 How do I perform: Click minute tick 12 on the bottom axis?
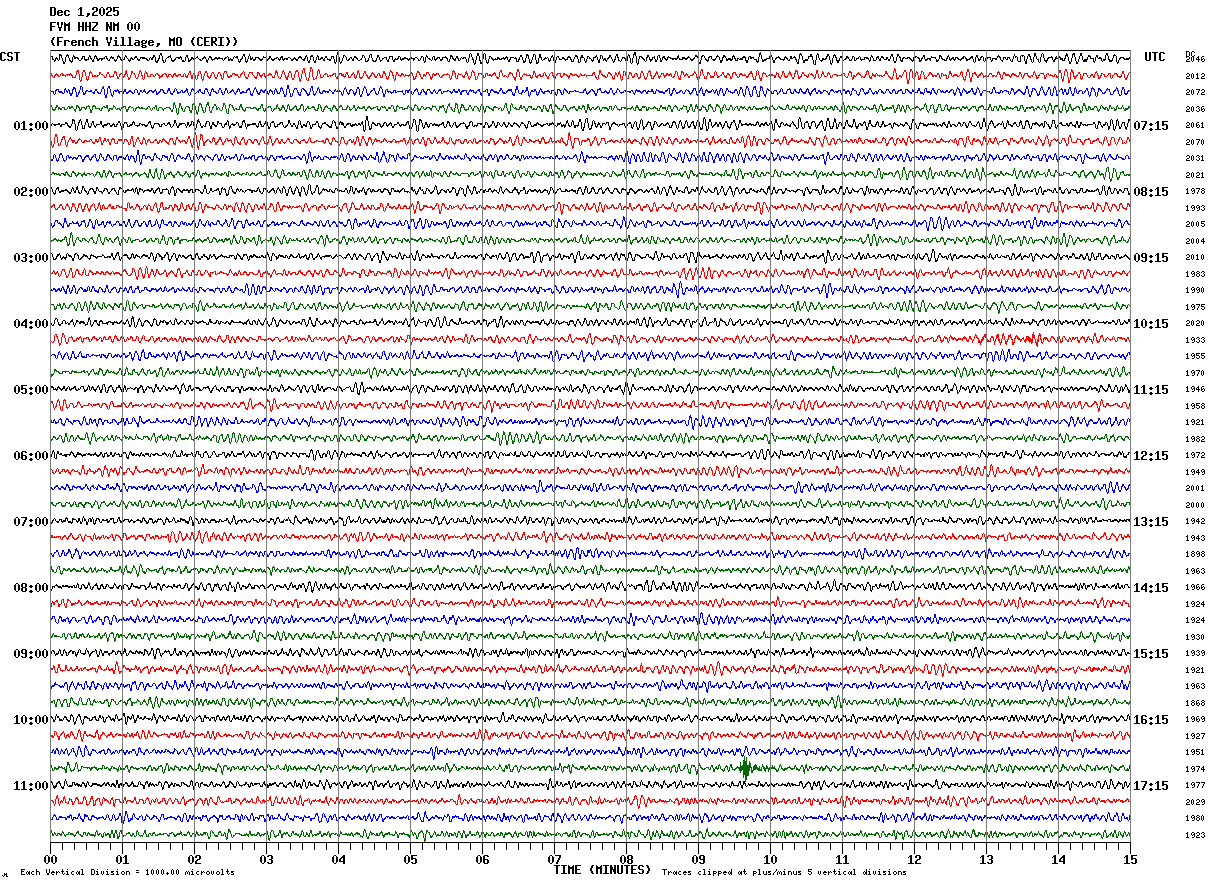coord(914,859)
